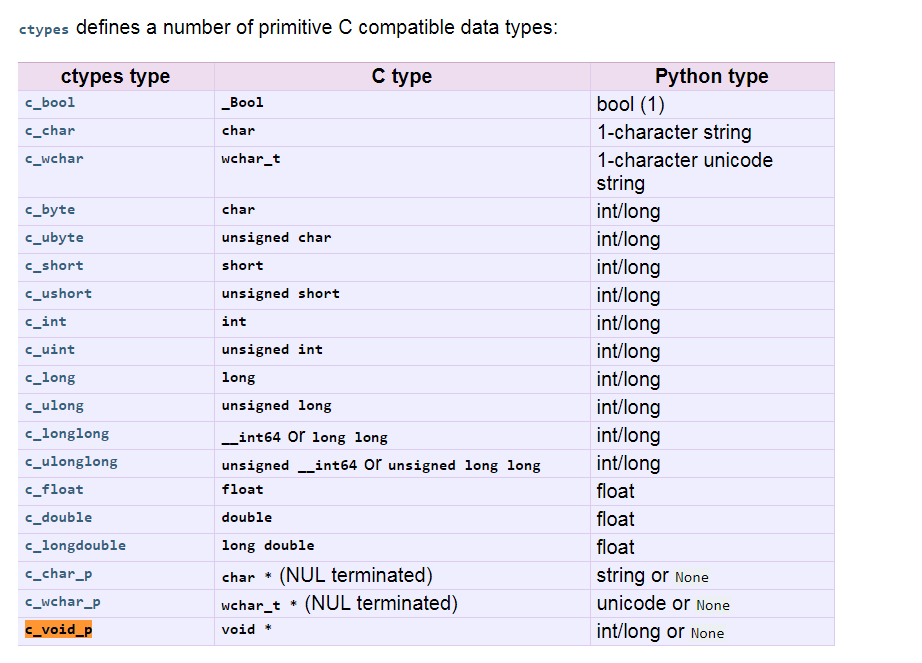Select the c_wchar type link

54,159
